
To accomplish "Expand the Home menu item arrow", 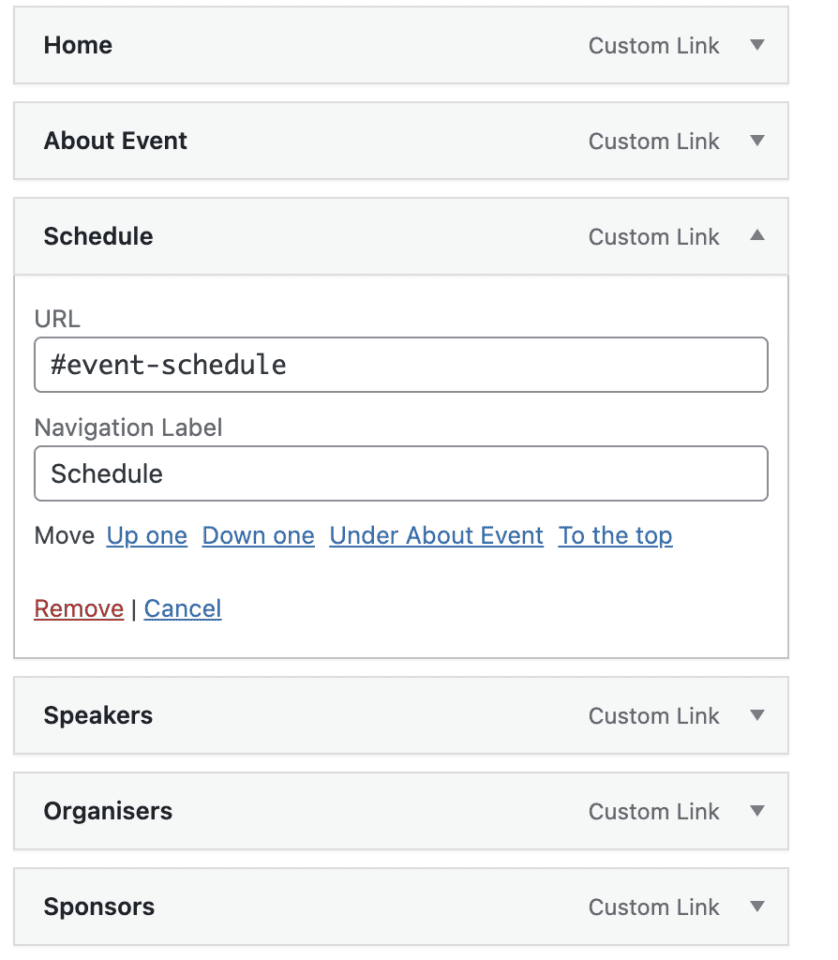I will click(757, 45).
